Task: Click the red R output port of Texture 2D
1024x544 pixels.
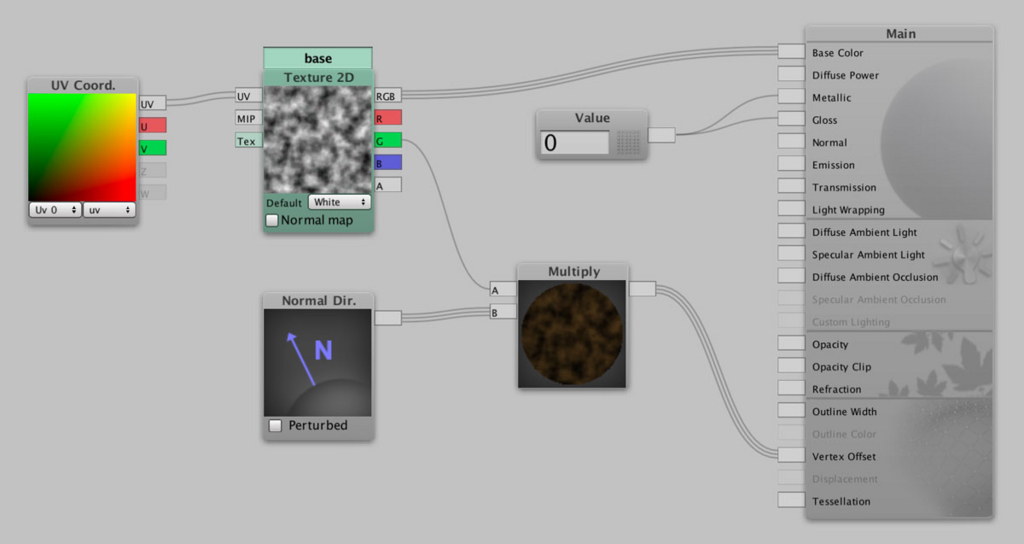Action: 388,118
